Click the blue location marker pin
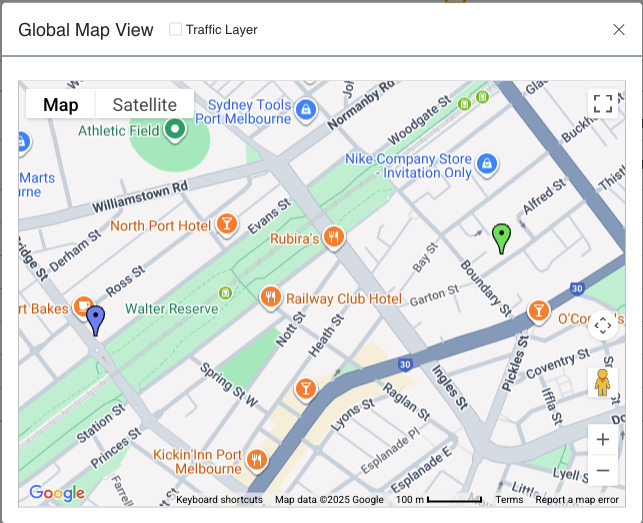The width and height of the screenshot is (643, 523). pyautogui.click(x=96, y=321)
